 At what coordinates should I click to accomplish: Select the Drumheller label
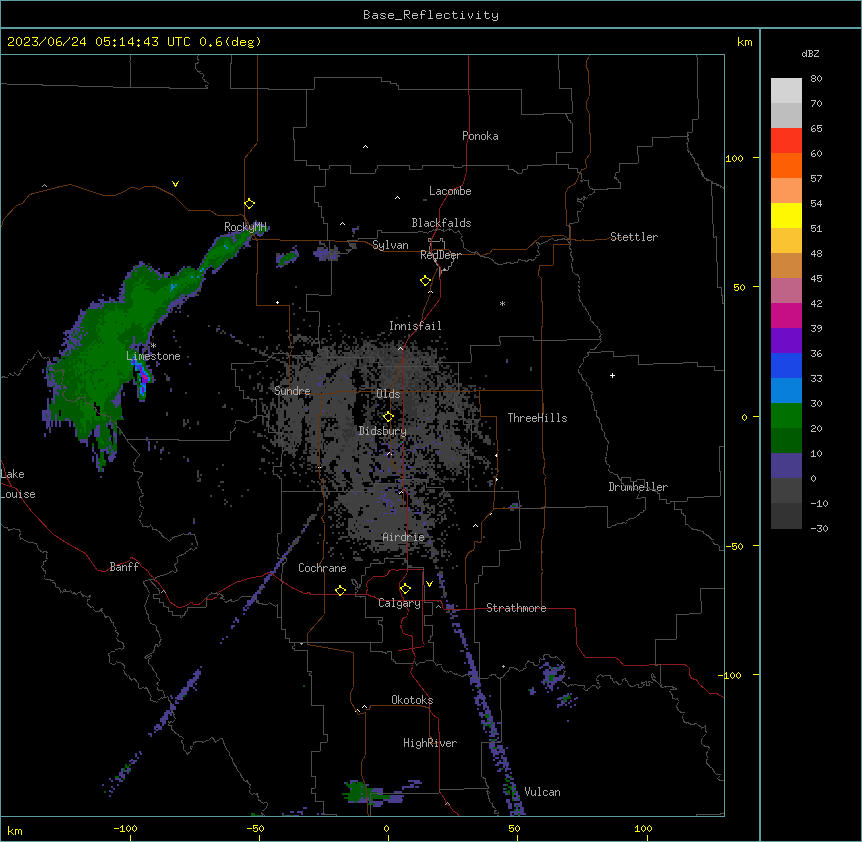click(x=638, y=487)
